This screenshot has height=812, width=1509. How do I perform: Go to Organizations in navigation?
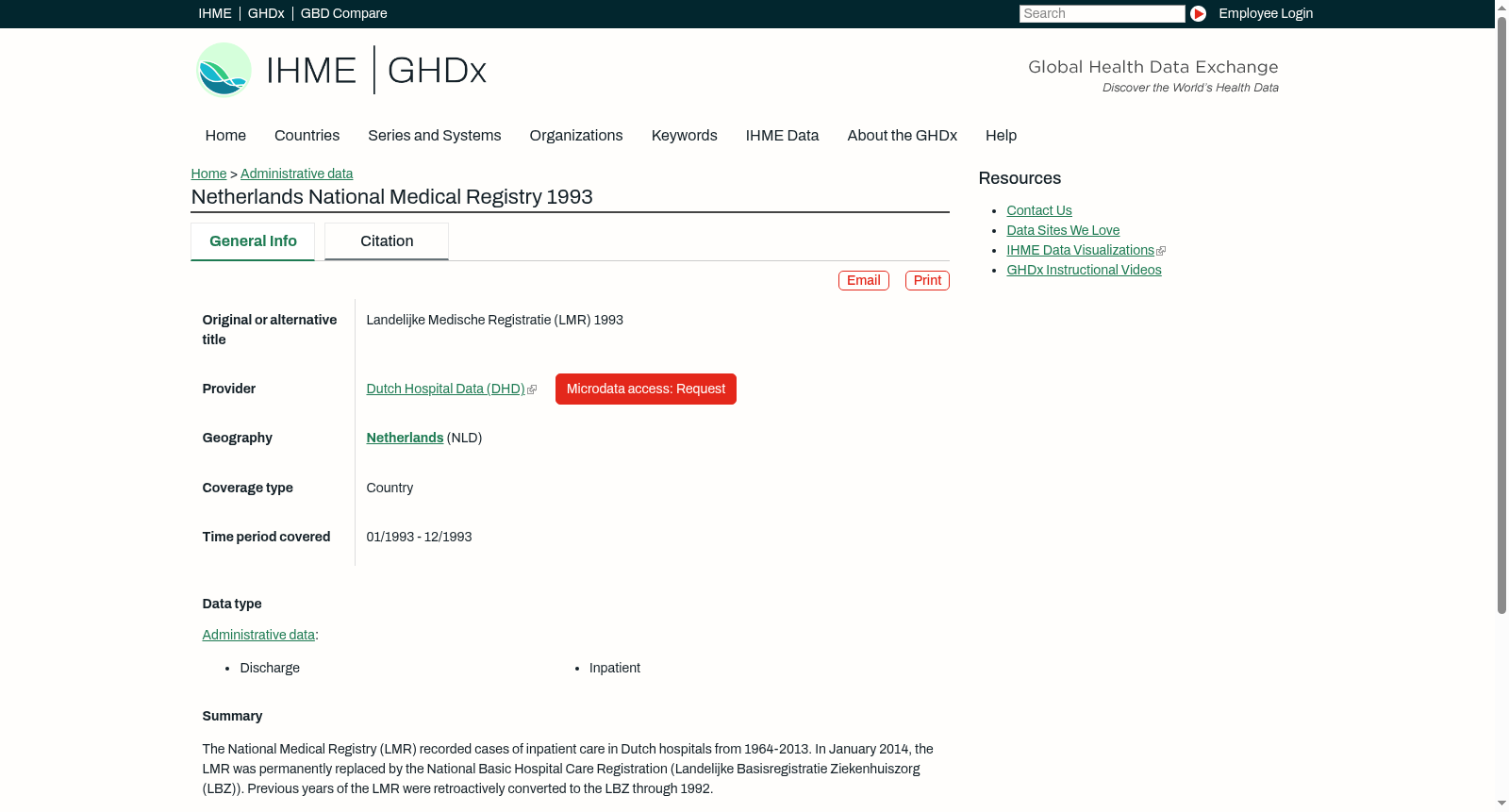pos(576,136)
